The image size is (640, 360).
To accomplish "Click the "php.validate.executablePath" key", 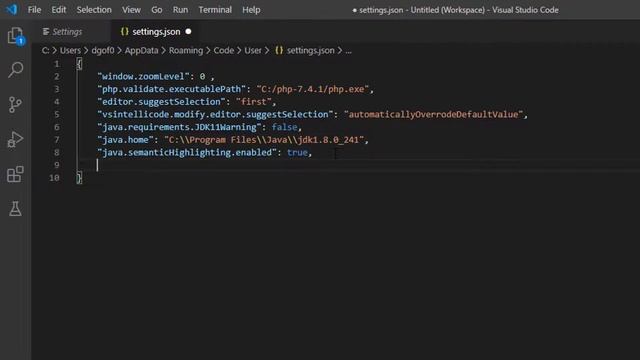I will [x=171, y=89].
